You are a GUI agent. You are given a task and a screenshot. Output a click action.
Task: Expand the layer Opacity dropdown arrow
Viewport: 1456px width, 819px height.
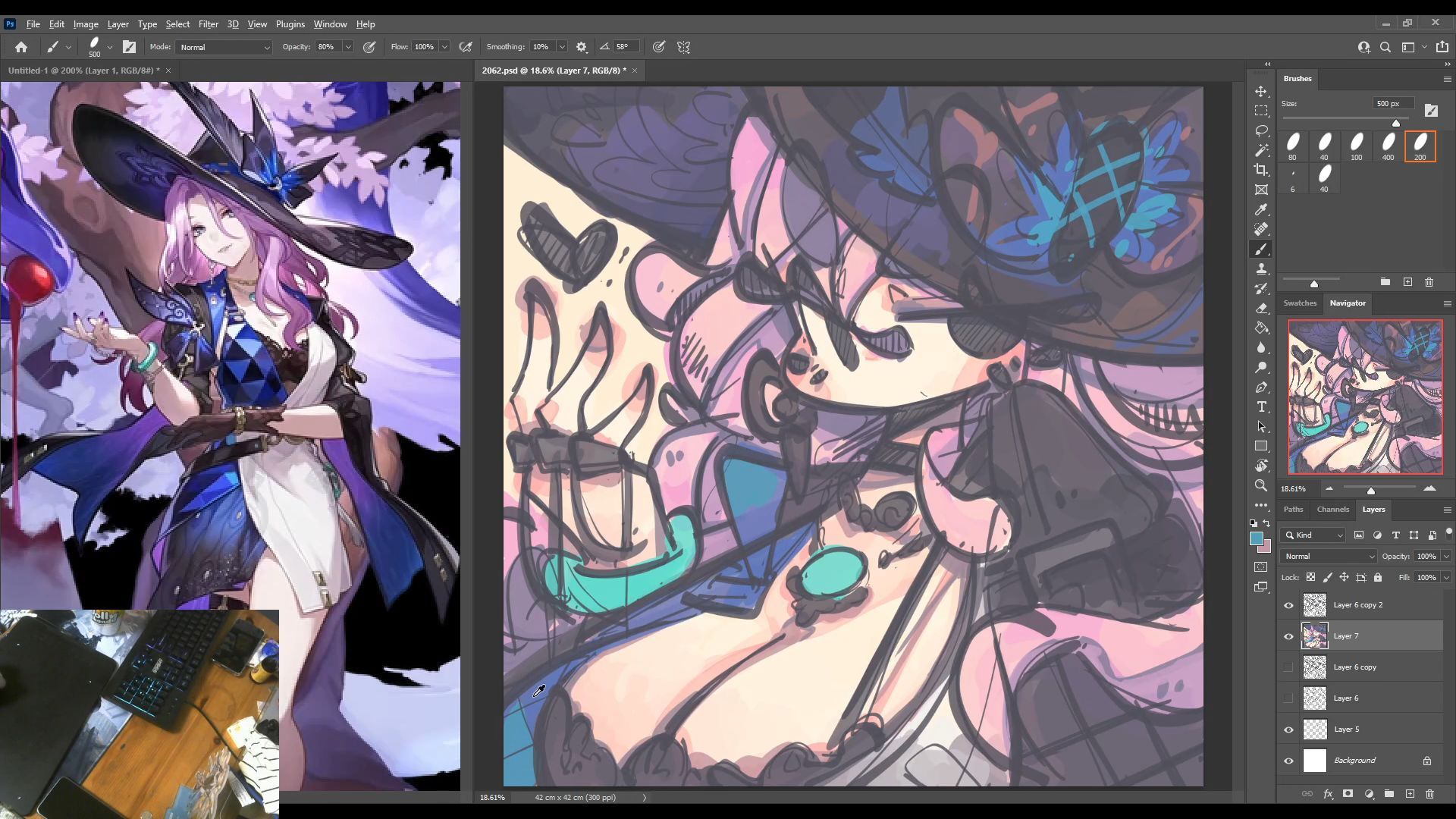(x=1446, y=557)
